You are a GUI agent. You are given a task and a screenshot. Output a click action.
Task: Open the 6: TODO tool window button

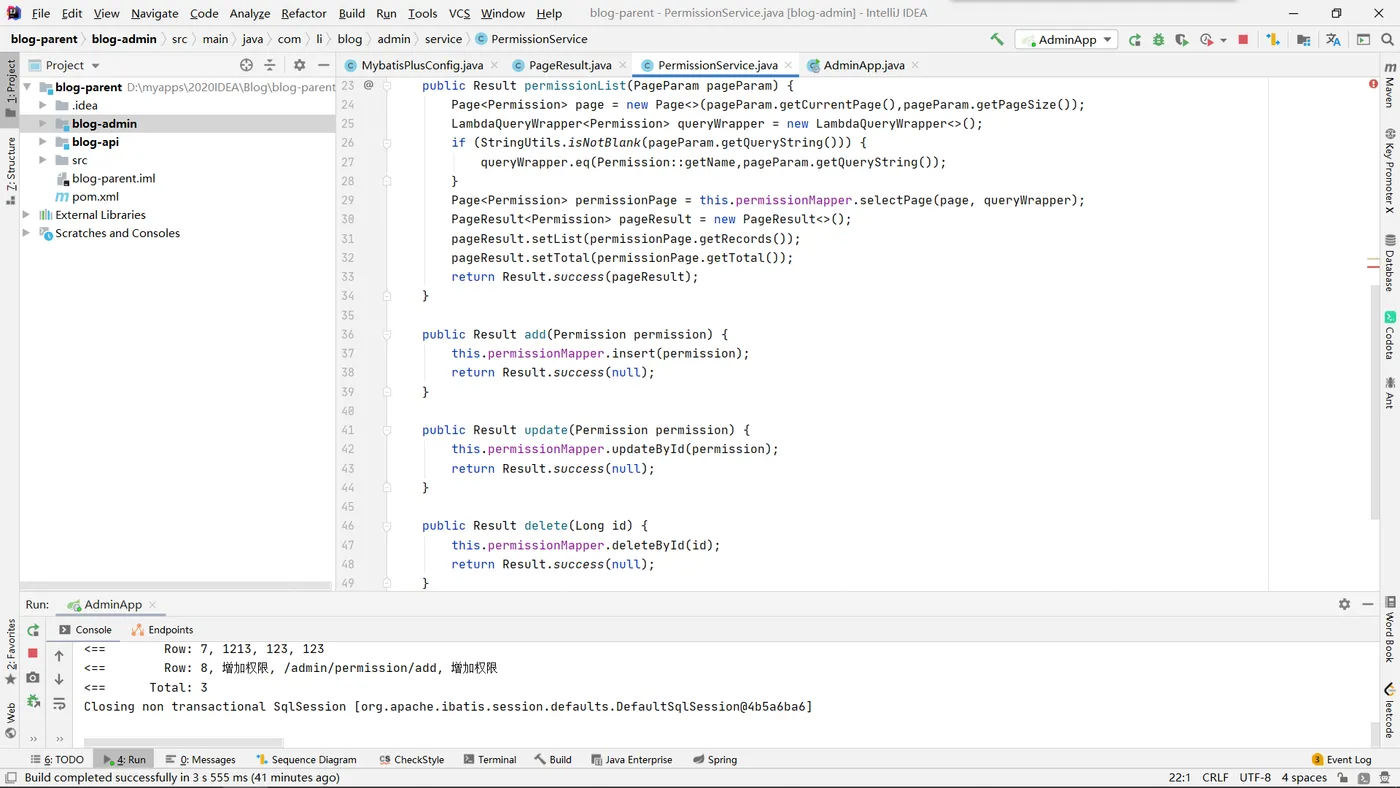click(x=57, y=760)
